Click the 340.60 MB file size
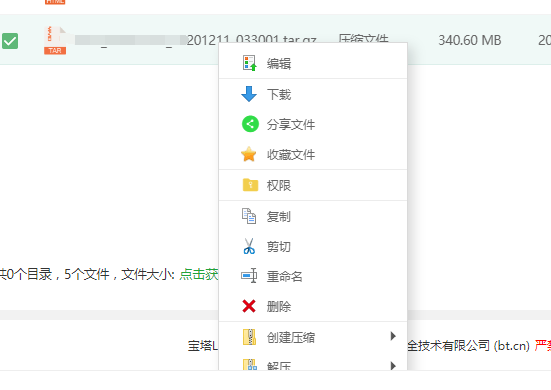This screenshot has height=390, width=551. [x=469, y=40]
